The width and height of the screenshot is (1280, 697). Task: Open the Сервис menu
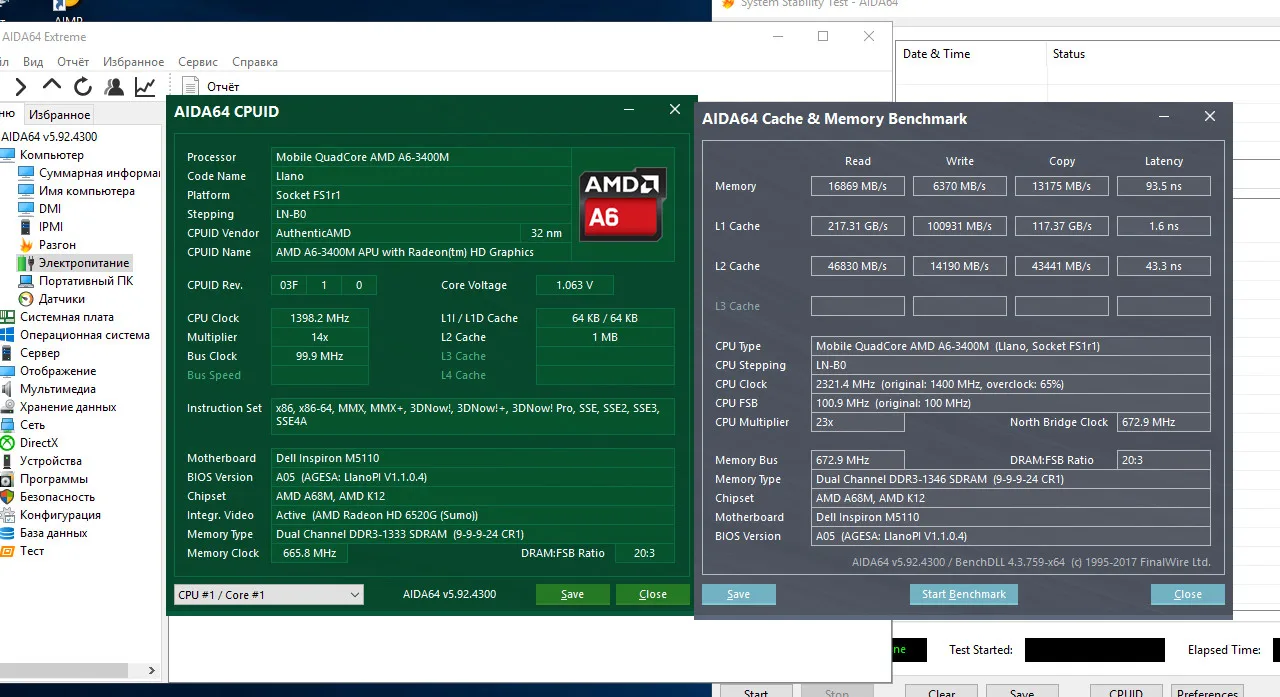198,62
